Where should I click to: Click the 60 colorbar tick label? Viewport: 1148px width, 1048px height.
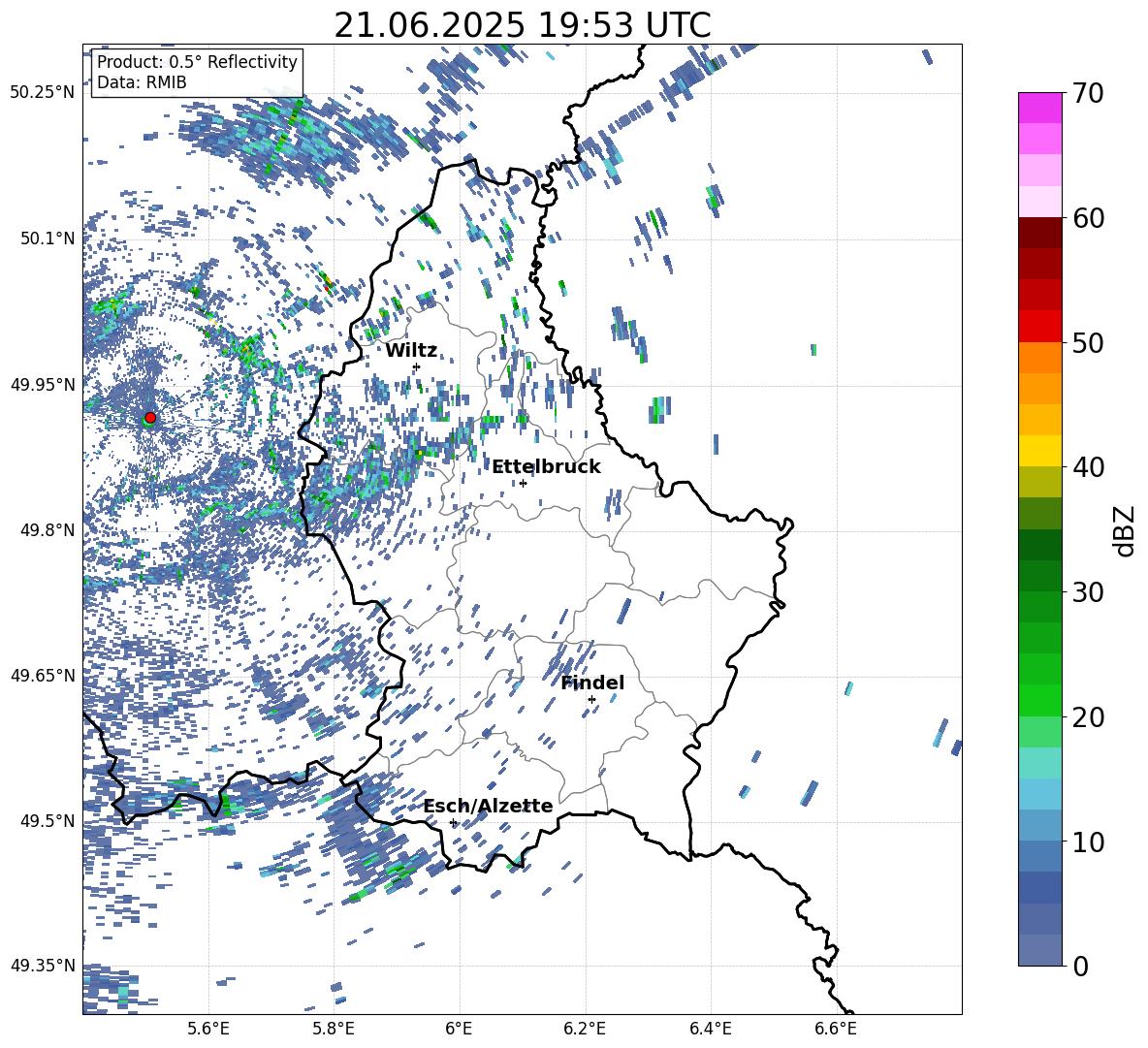pos(1088,218)
